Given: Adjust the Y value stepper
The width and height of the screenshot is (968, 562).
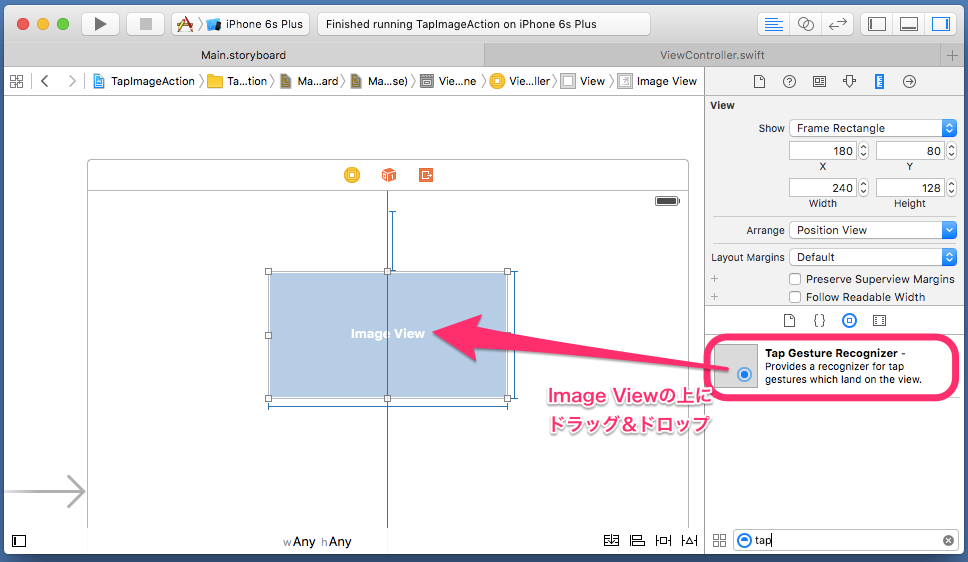Looking at the screenshot, I should (x=951, y=151).
